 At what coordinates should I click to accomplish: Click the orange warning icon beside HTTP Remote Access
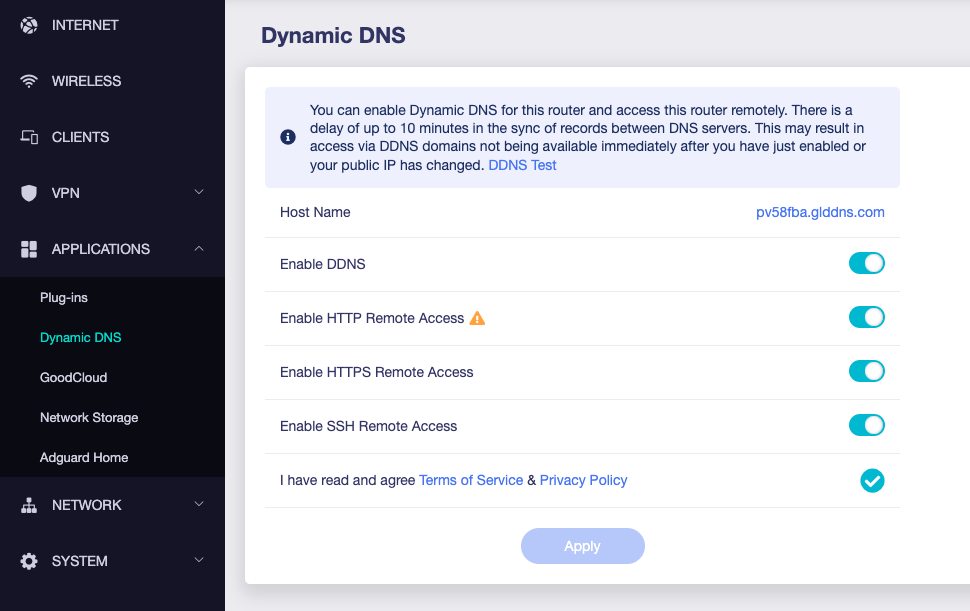click(477, 318)
